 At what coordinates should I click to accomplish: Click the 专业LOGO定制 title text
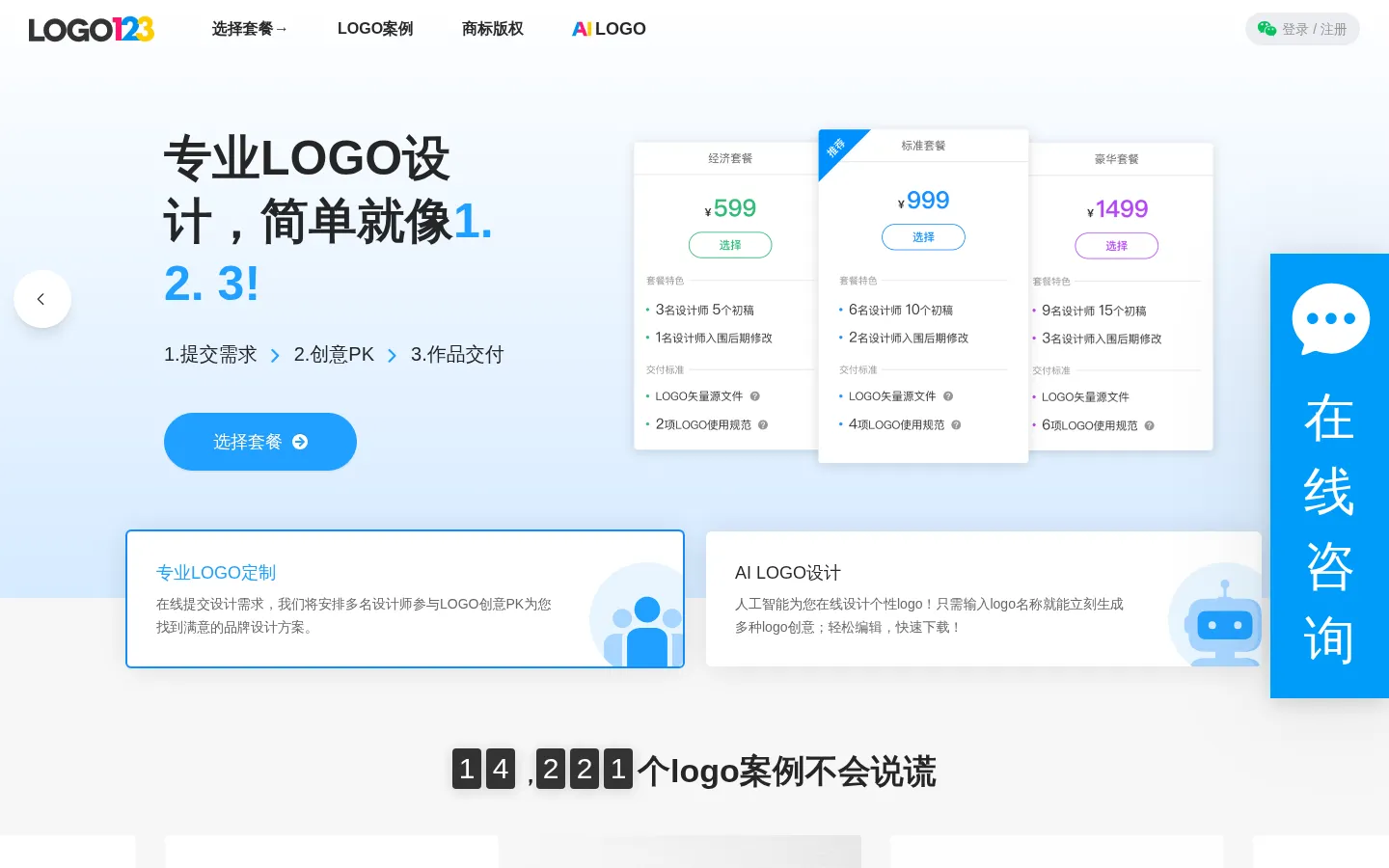216,573
